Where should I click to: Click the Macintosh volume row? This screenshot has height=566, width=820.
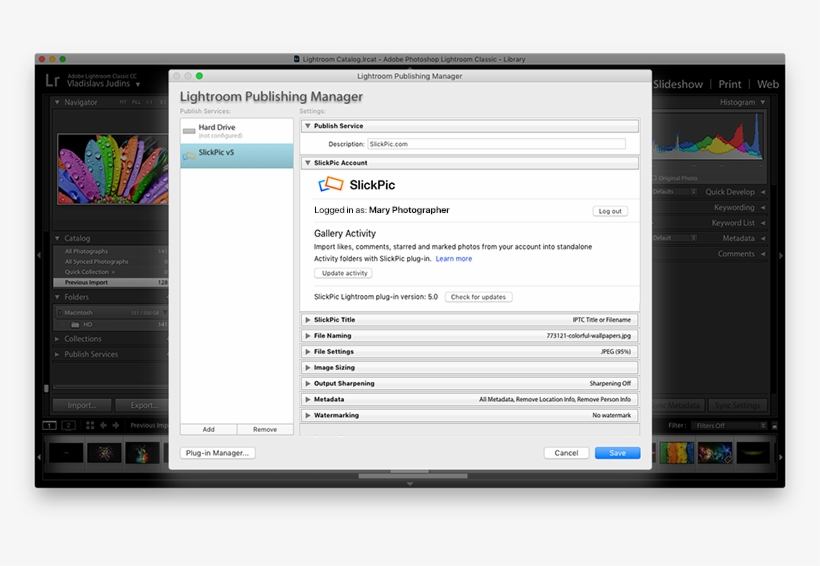coord(111,313)
